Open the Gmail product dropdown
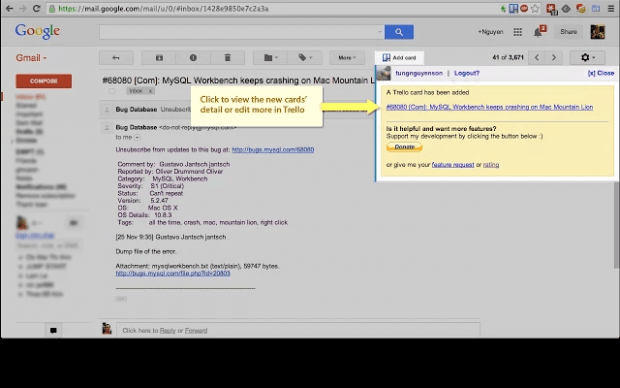The width and height of the screenshot is (620, 388). click(x=31, y=58)
